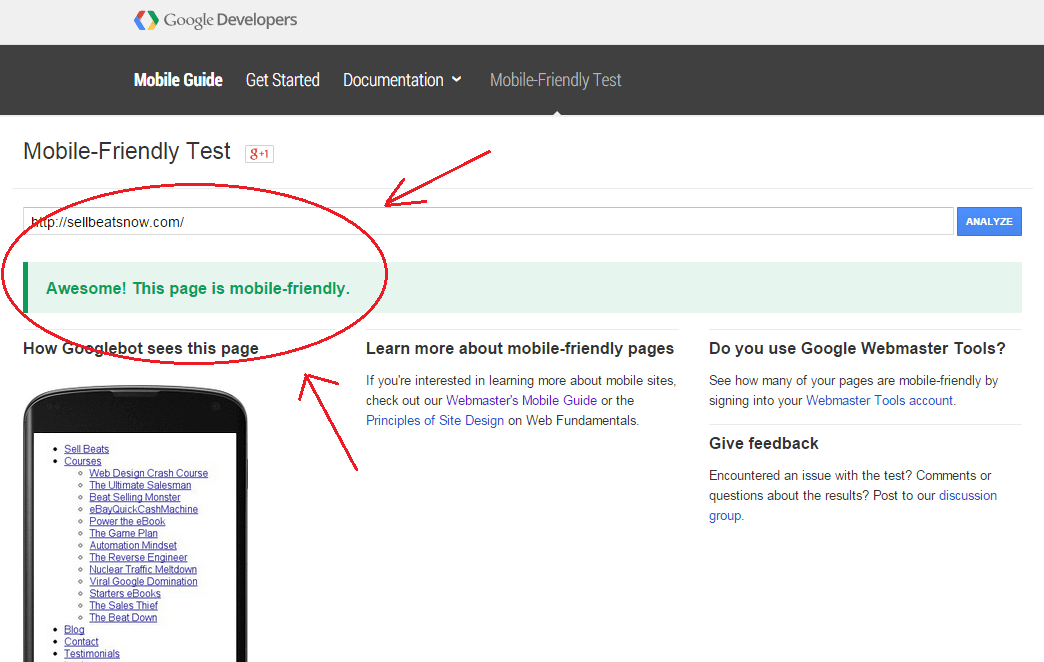1044x662 pixels.
Task: Expand the Documentation dropdown
Action: pyautogui.click(x=402, y=80)
